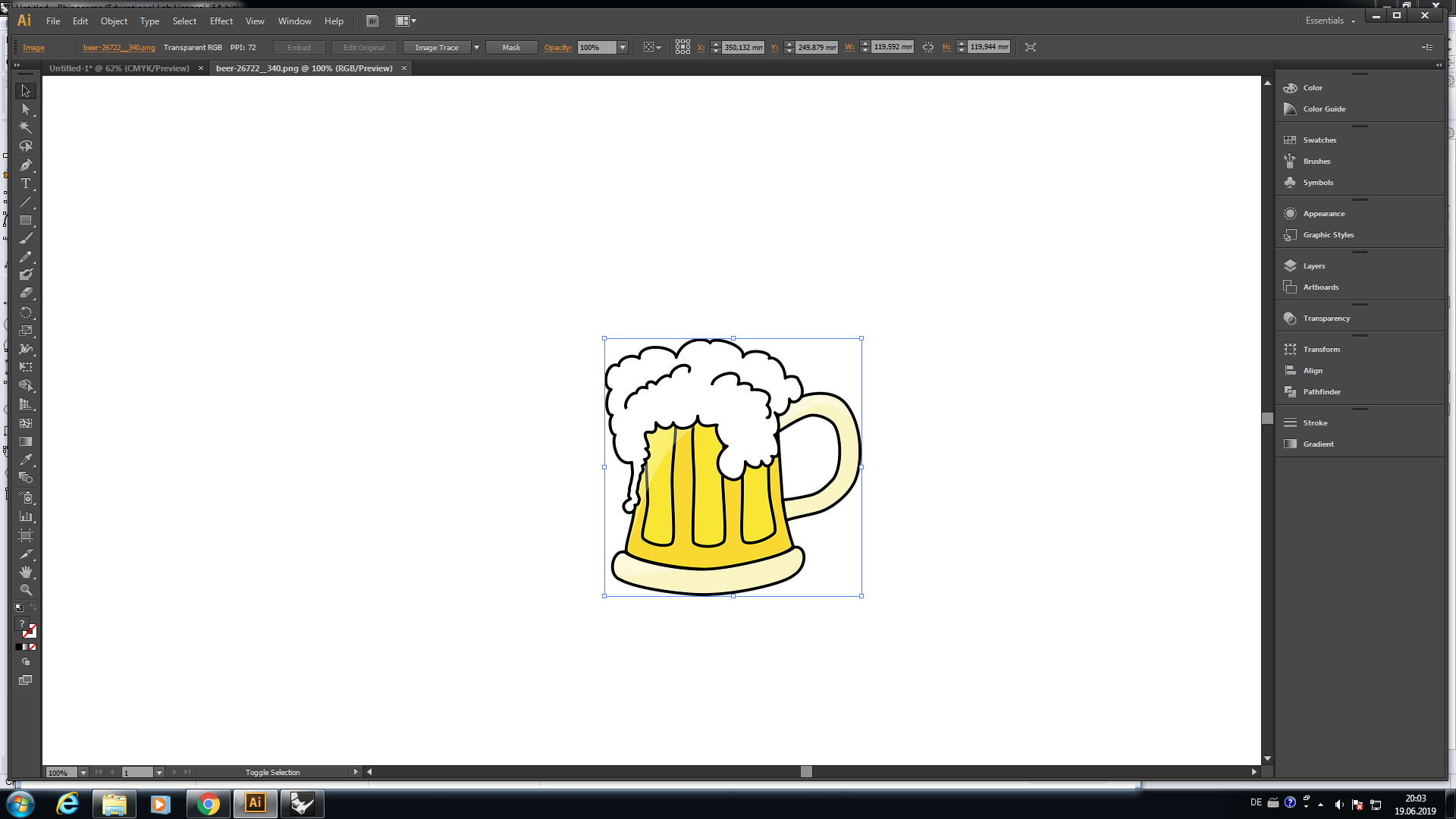Click the Mask button
This screenshot has height=819, width=1456.
pos(511,47)
